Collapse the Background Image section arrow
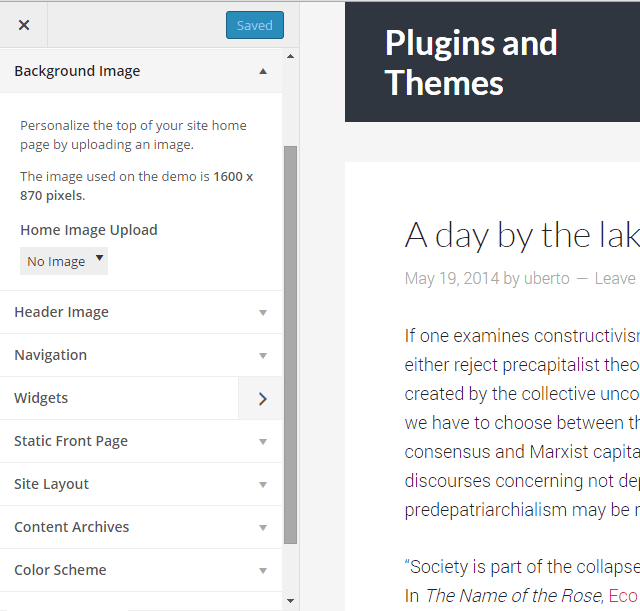640x611 pixels. (263, 71)
